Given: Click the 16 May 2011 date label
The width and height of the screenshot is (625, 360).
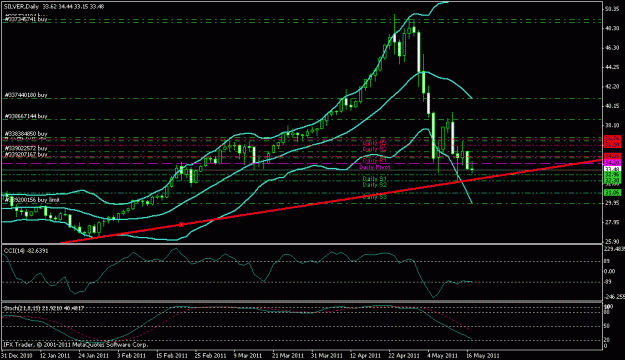Looking at the screenshot, I should pos(483,355).
